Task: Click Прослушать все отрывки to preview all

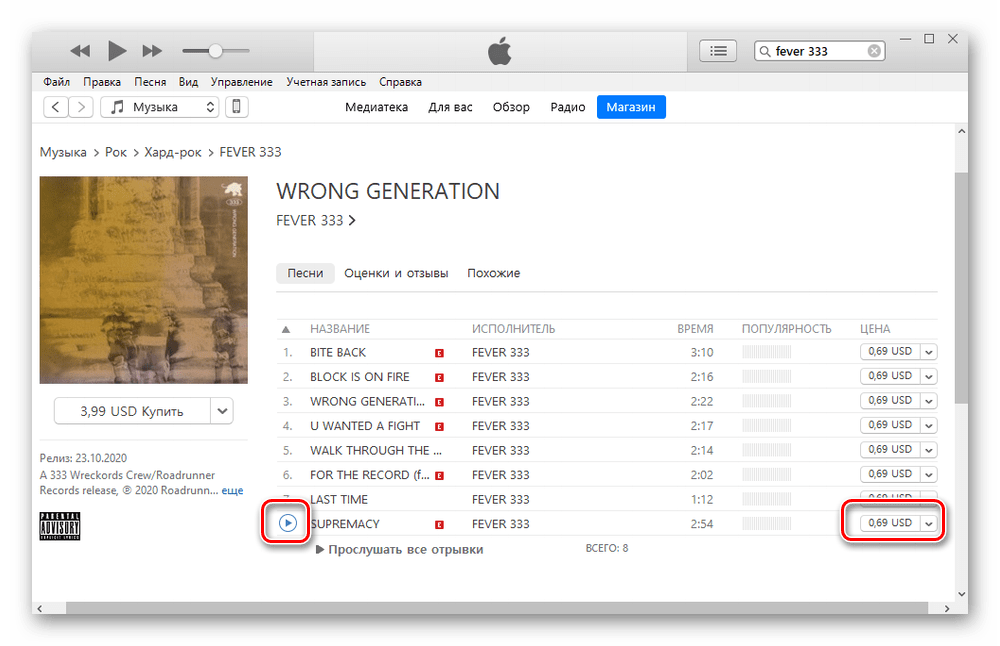Action: (x=404, y=549)
